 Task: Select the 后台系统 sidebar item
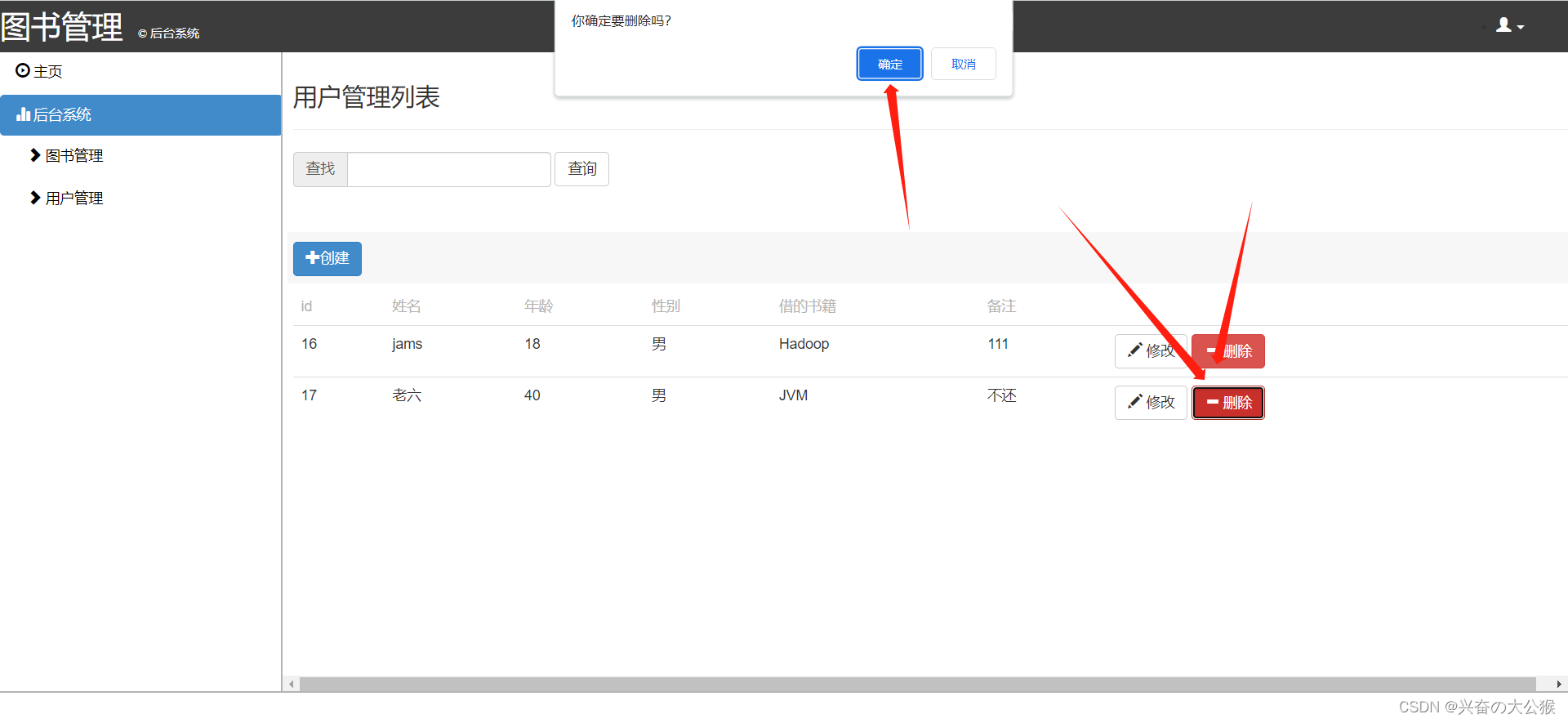140,115
